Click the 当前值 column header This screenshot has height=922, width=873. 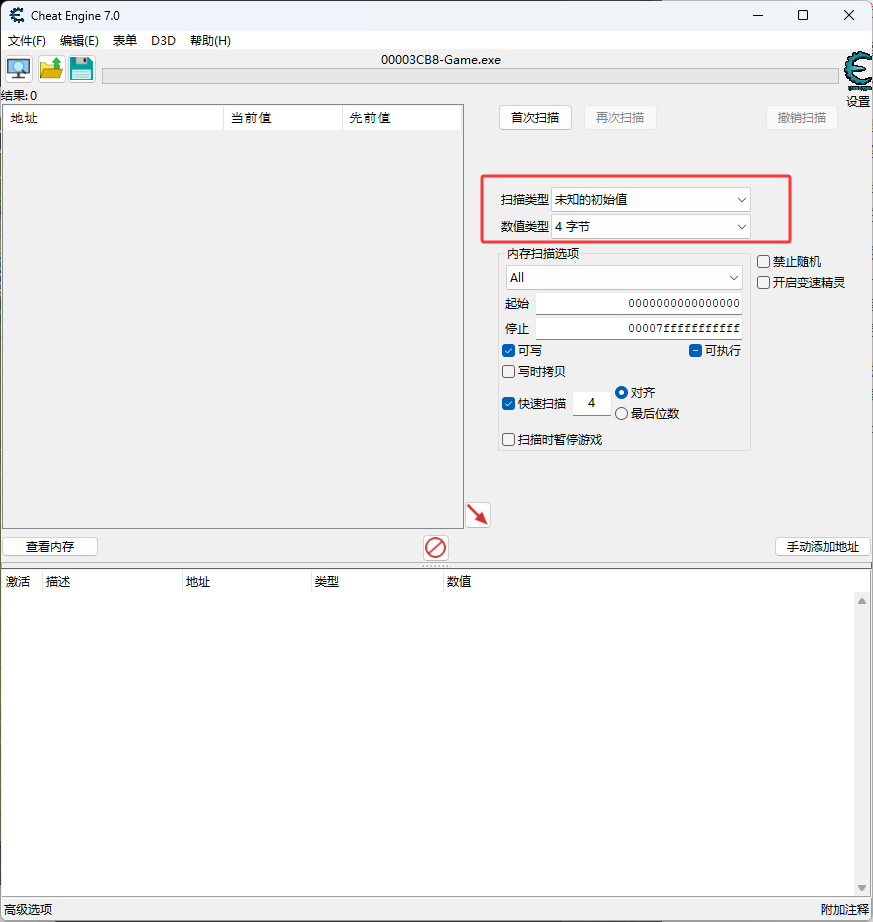pos(283,118)
